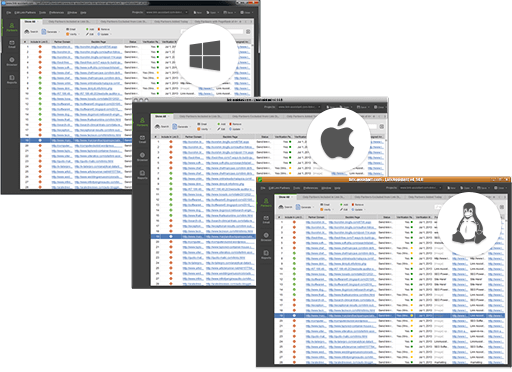Click the Search binoculars icon in the Windows window
The width and height of the screenshot is (512, 372).
[x=27, y=32]
